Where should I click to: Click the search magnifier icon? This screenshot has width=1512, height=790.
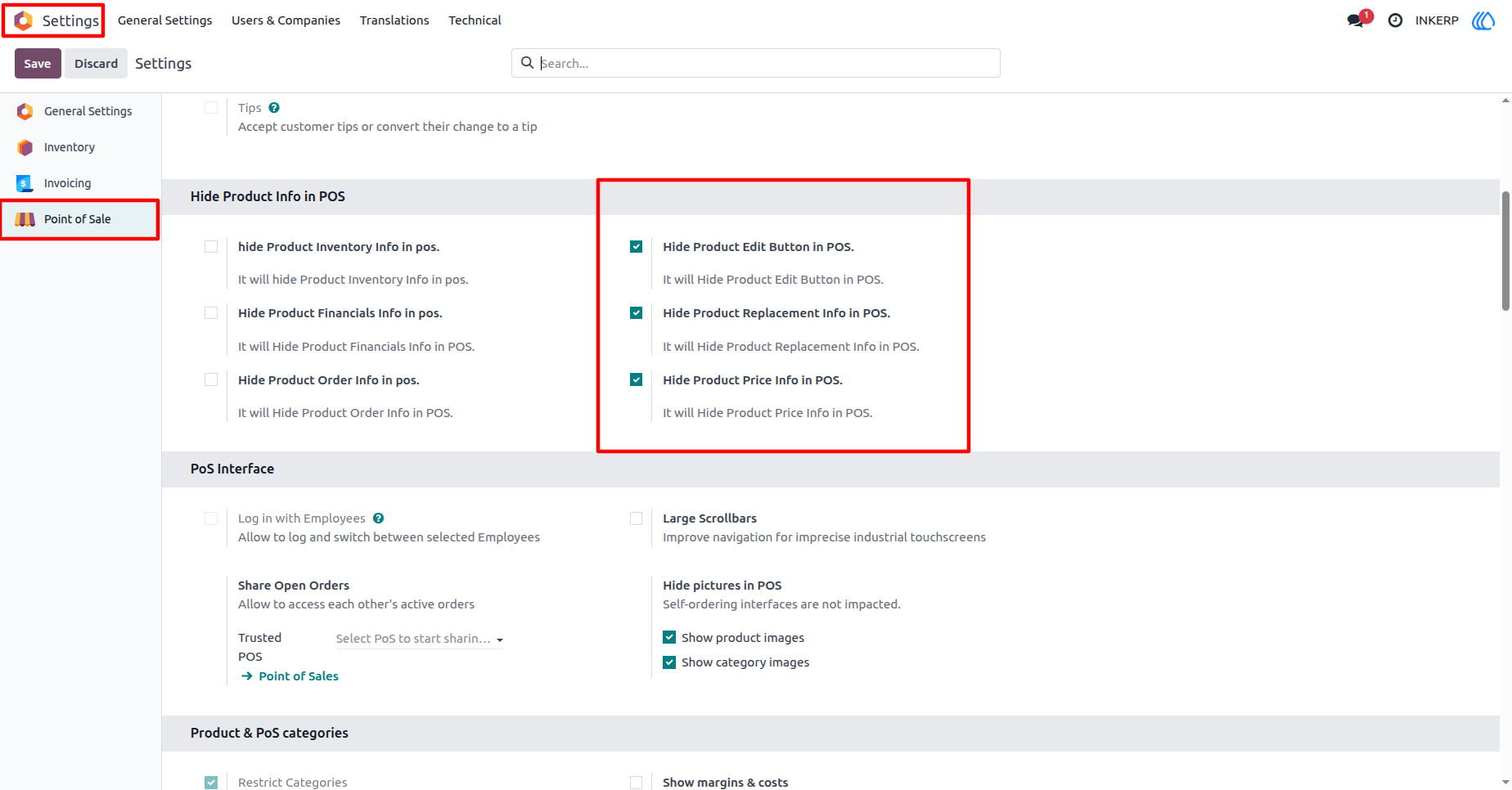528,63
